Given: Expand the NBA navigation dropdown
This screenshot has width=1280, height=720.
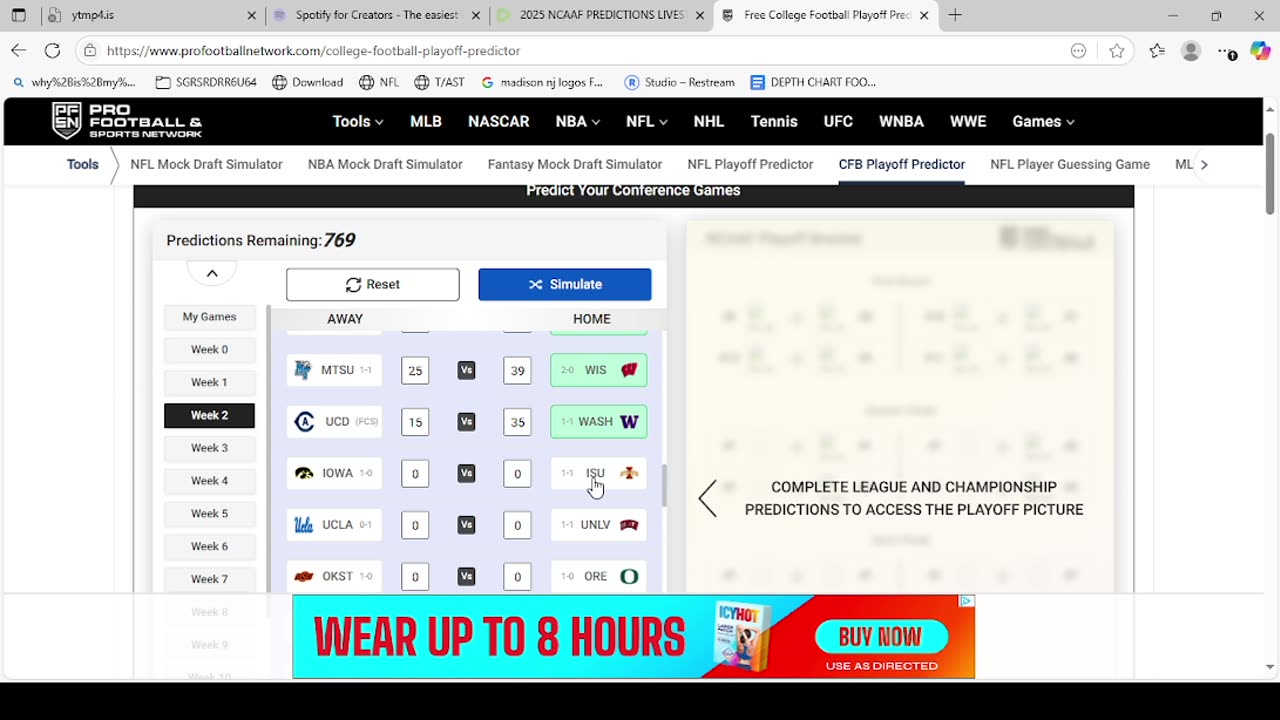Looking at the screenshot, I should 578,121.
